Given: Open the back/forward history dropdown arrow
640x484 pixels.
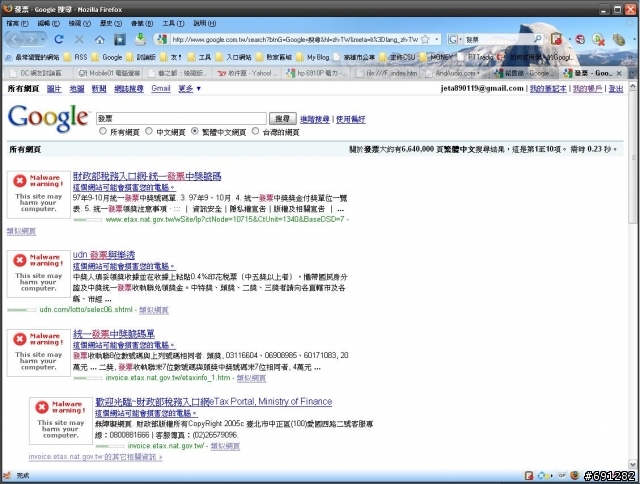Looking at the screenshot, I should coord(43,39).
